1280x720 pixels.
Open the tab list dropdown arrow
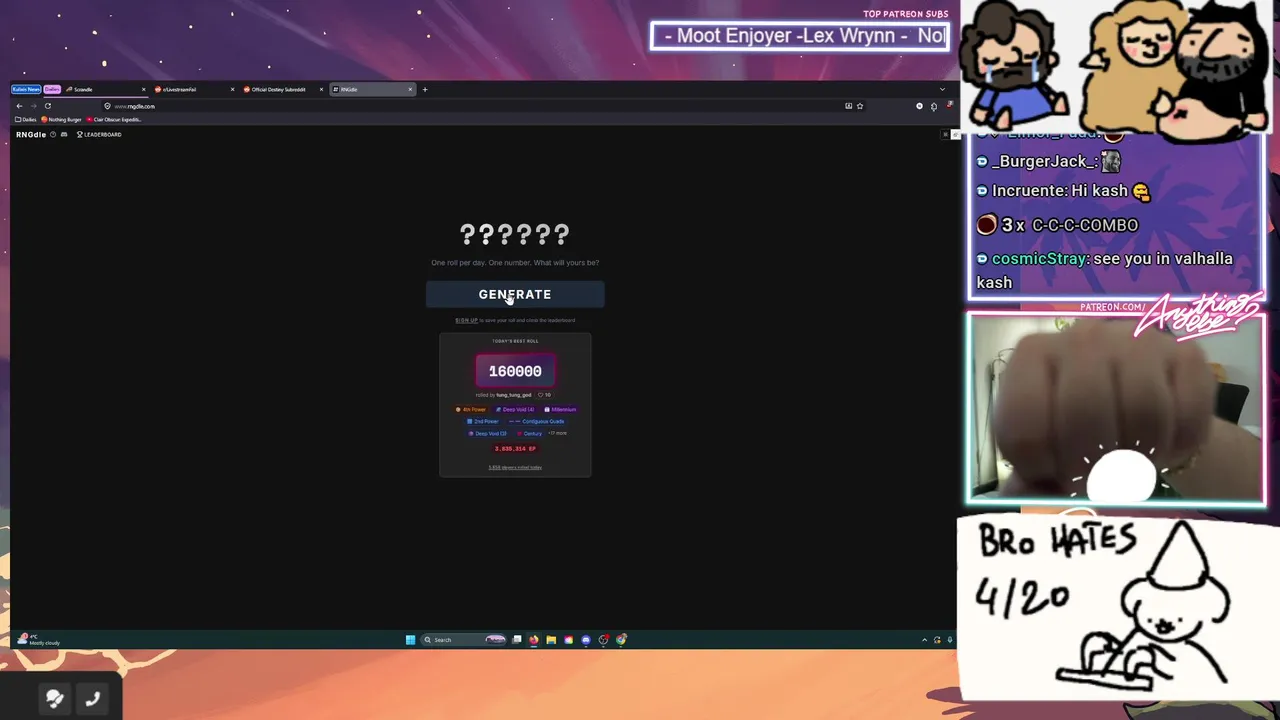click(x=942, y=89)
